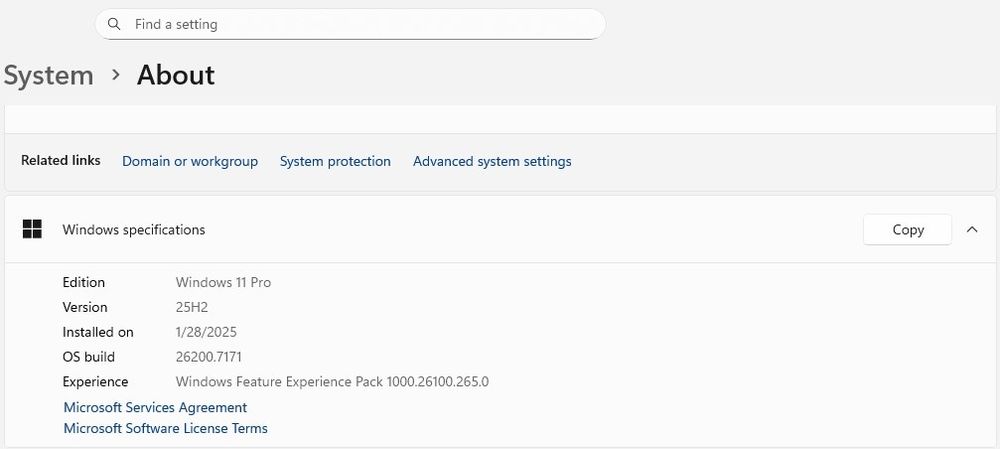Click the Windows 11 Pro edition value

[x=223, y=282]
